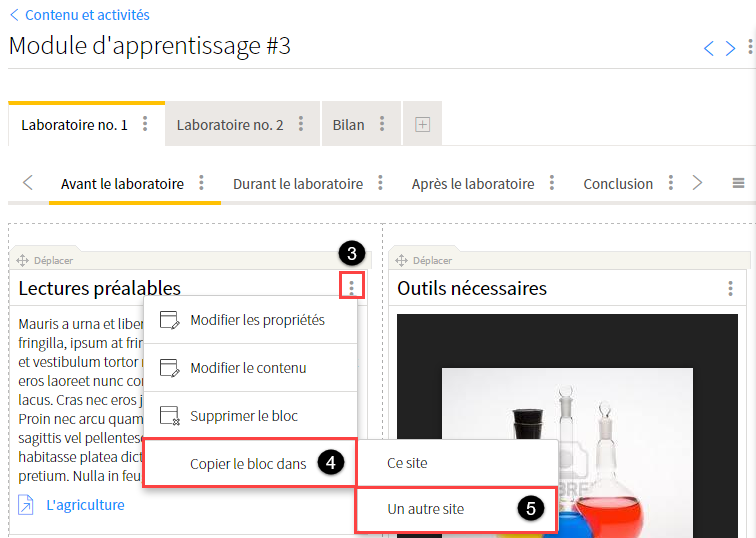The height and width of the screenshot is (538, 756).
Task: Select Avant le laboratoire sub-tab
Action: [122, 184]
